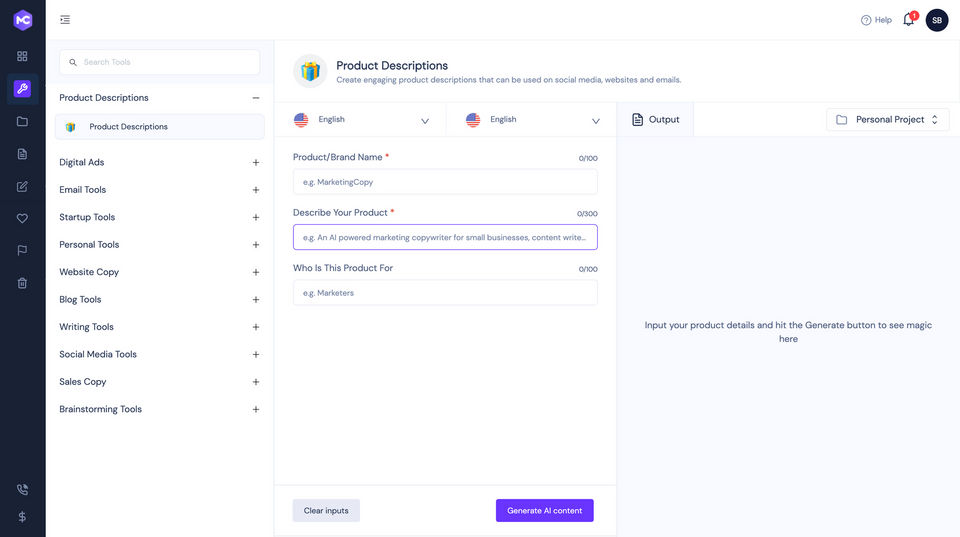The image size is (960, 537).
Task: Open the documents page icon in sidebar
Action: pos(22,154)
